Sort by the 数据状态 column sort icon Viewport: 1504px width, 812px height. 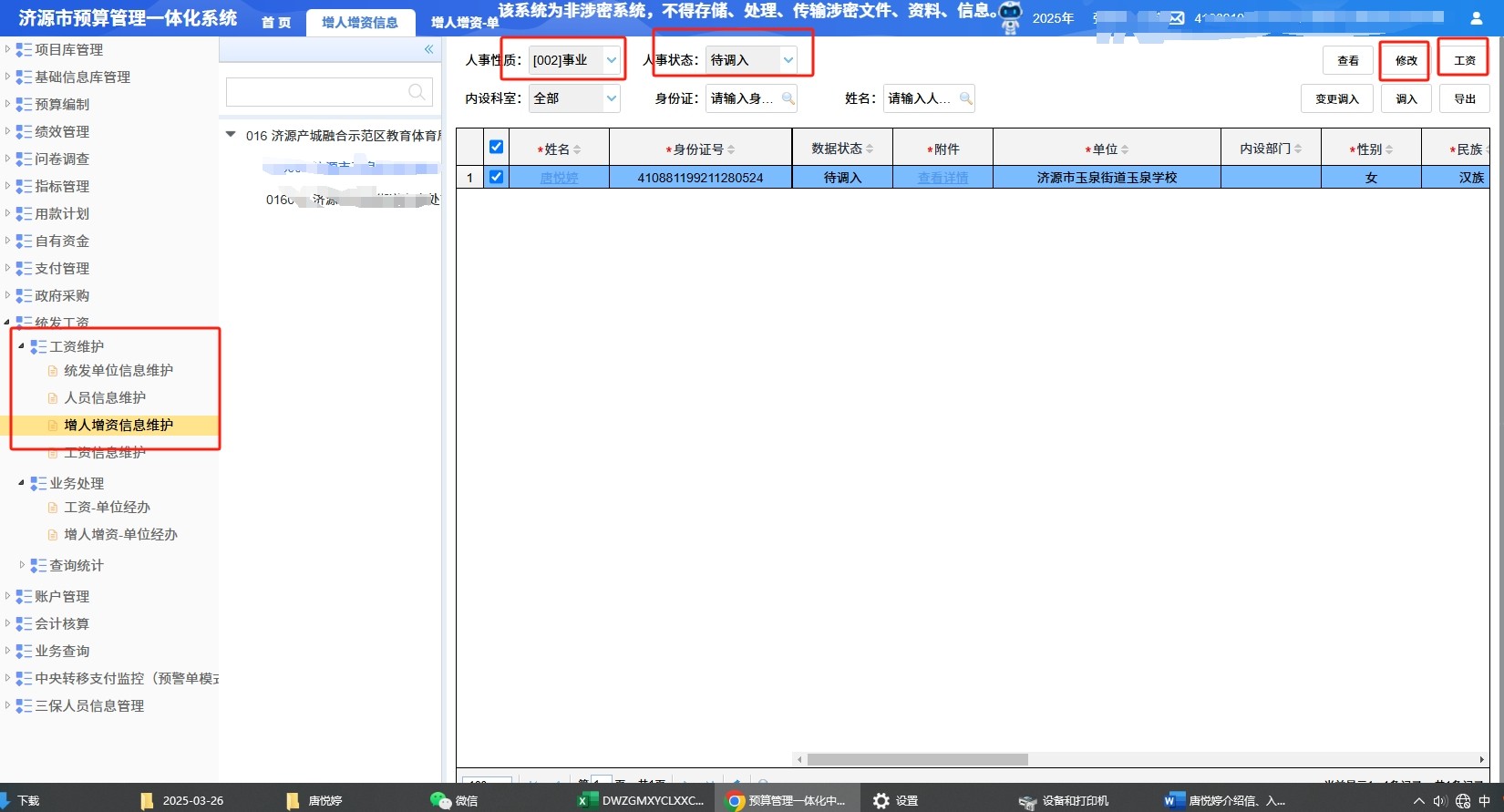(x=870, y=149)
